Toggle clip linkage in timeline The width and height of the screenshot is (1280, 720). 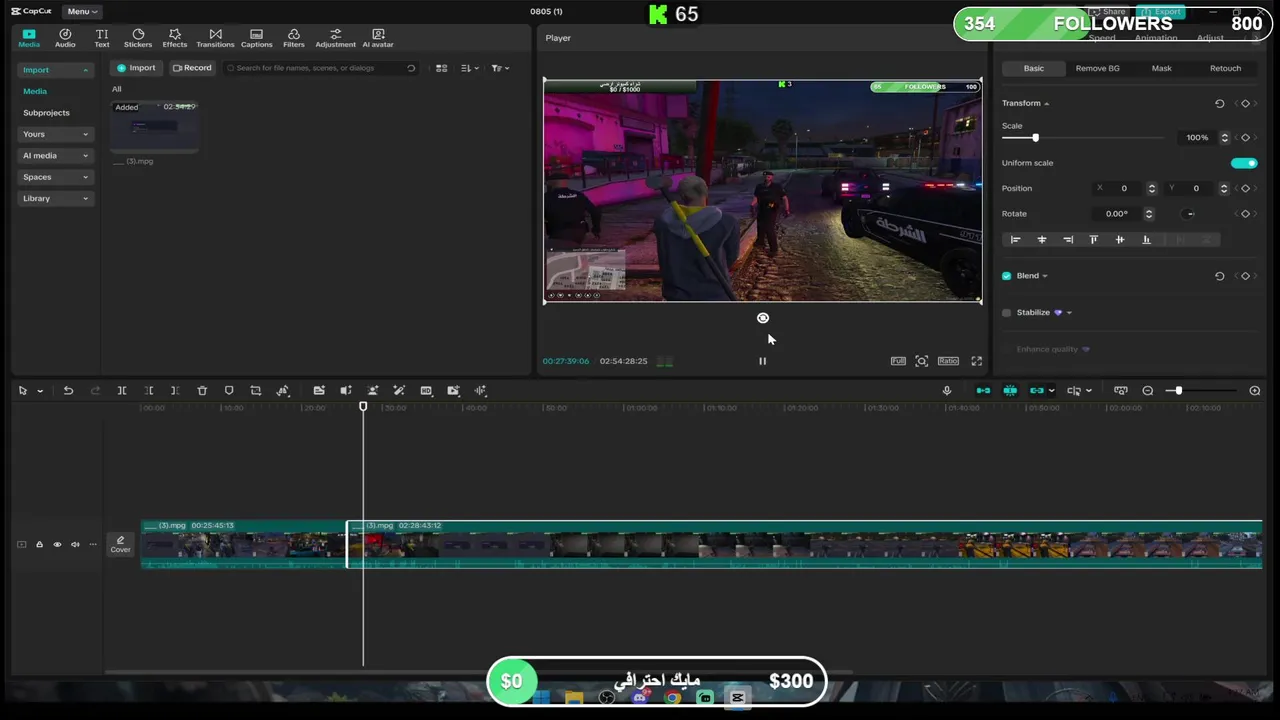(x=1037, y=391)
